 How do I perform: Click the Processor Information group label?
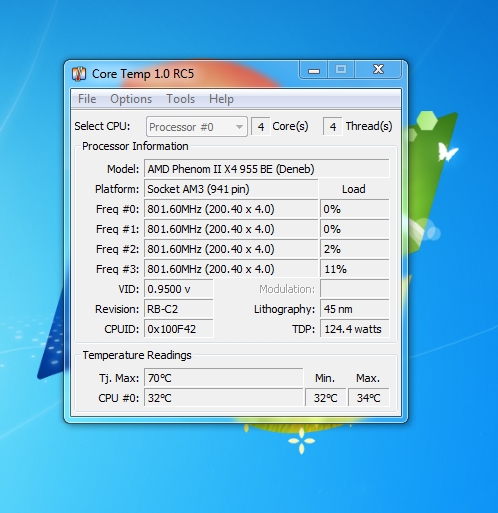[135, 146]
